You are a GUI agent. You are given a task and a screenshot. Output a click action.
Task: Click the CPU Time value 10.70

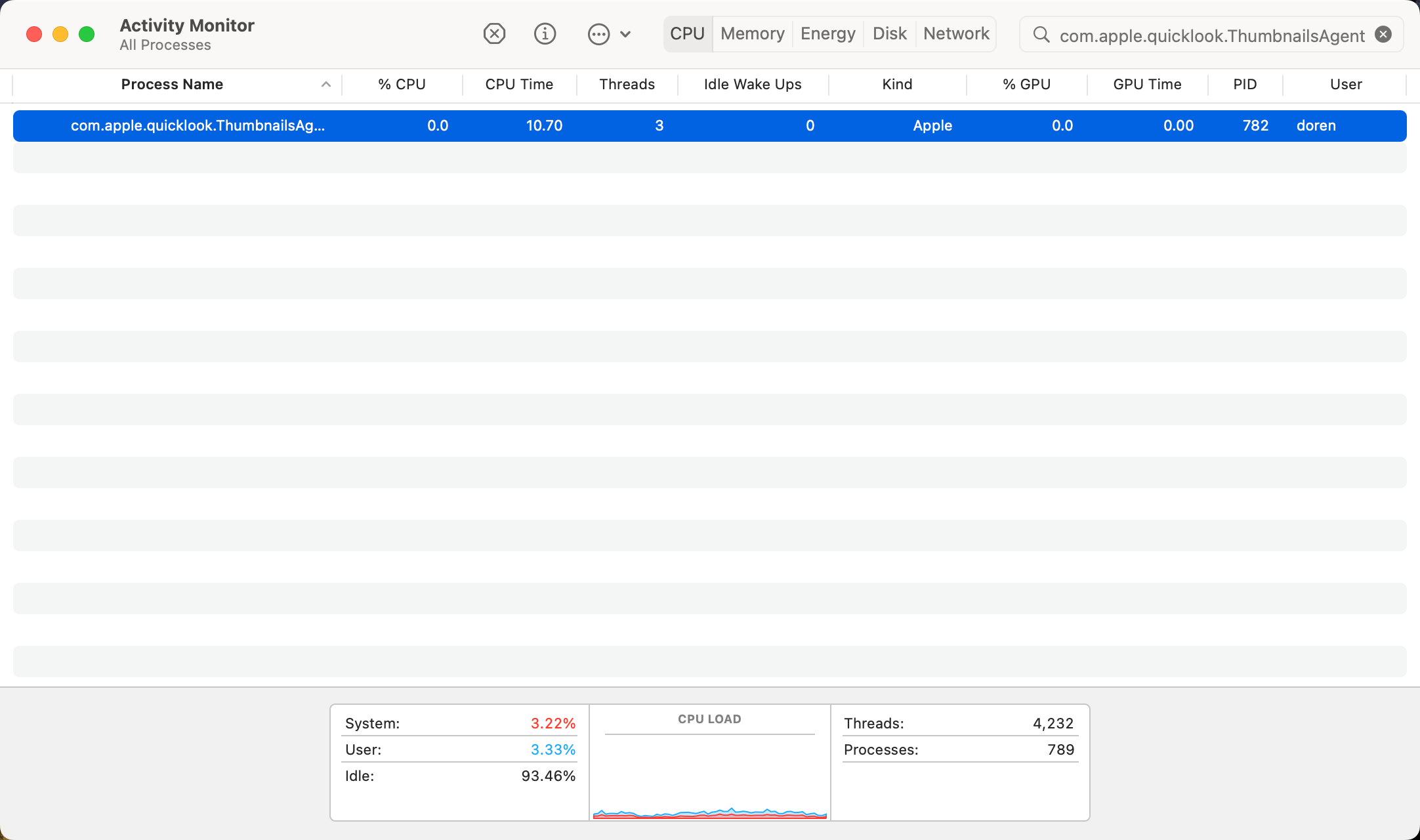(x=544, y=125)
